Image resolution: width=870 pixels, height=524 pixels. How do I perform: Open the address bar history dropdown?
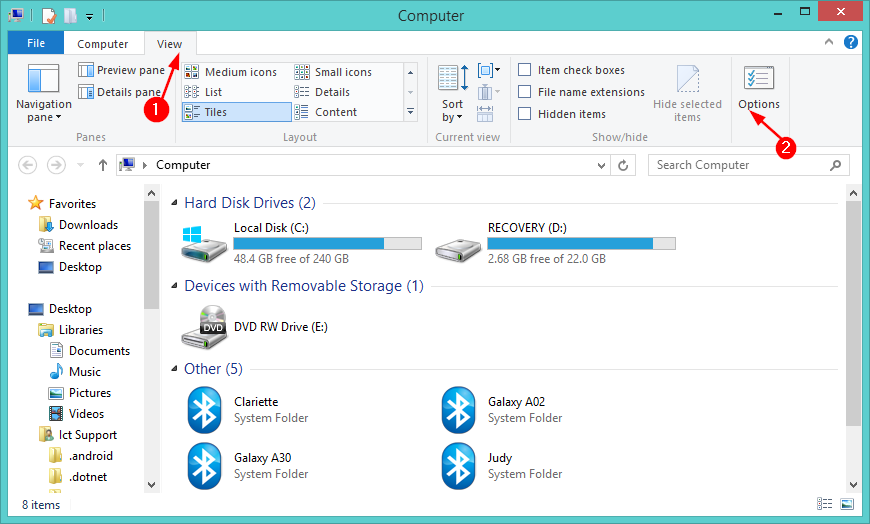[601, 165]
